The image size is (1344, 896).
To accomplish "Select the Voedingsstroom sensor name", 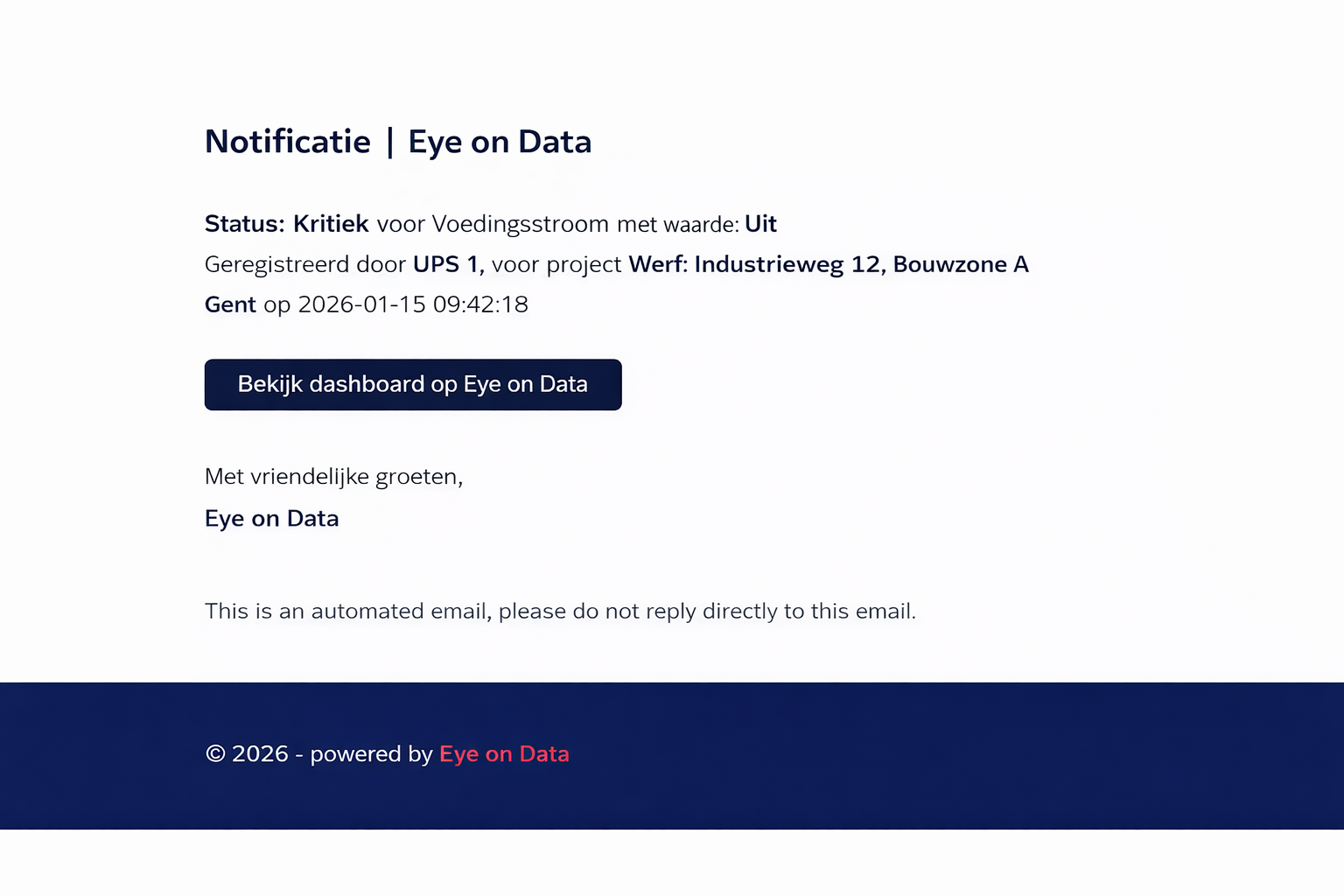I will click(x=521, y=225).
